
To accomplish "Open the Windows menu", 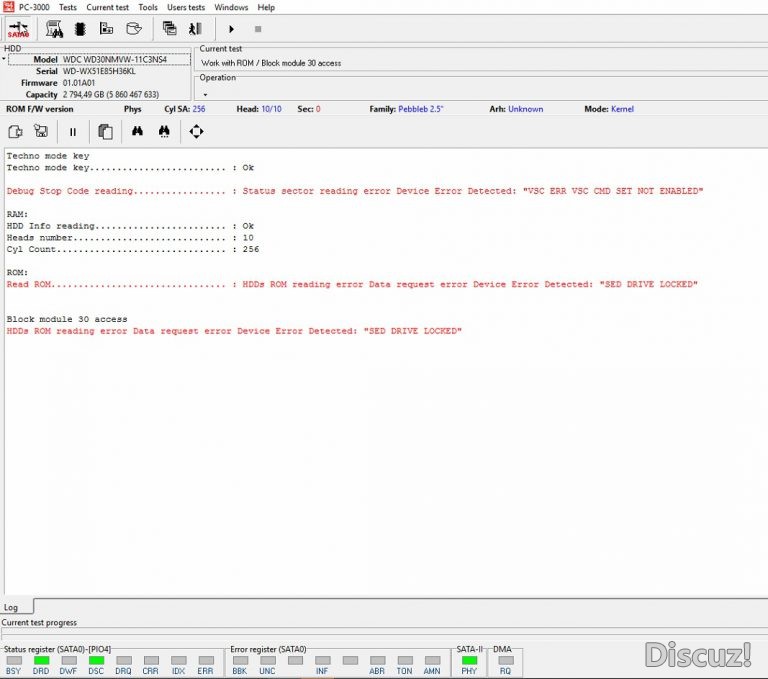I will [231, 7].
